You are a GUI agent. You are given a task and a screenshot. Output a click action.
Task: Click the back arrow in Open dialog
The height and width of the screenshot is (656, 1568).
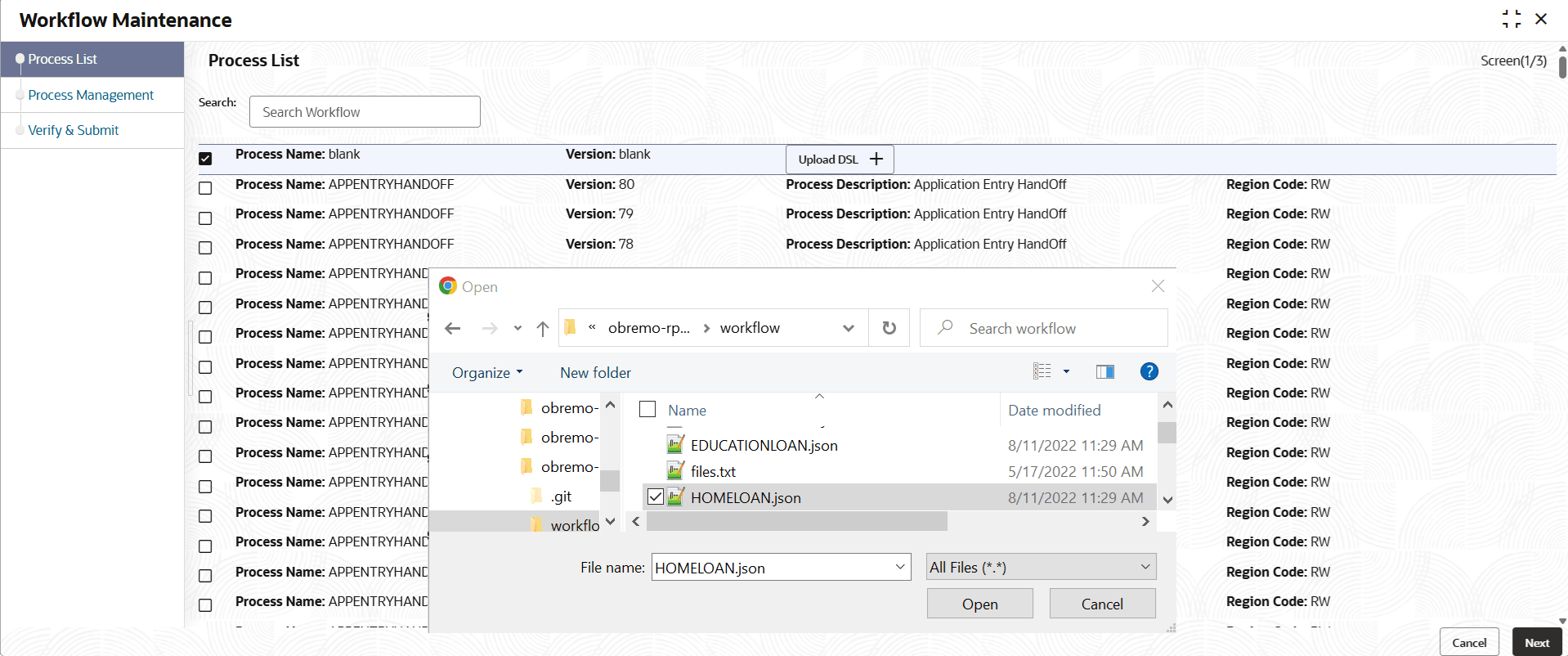[x=453, y=328]
